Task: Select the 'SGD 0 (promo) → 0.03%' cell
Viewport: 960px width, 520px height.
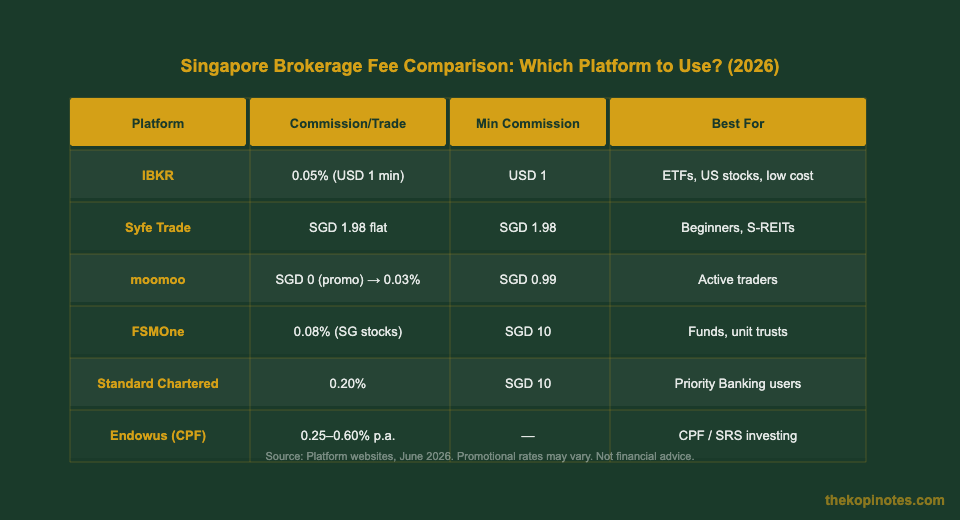Action: 348,280
